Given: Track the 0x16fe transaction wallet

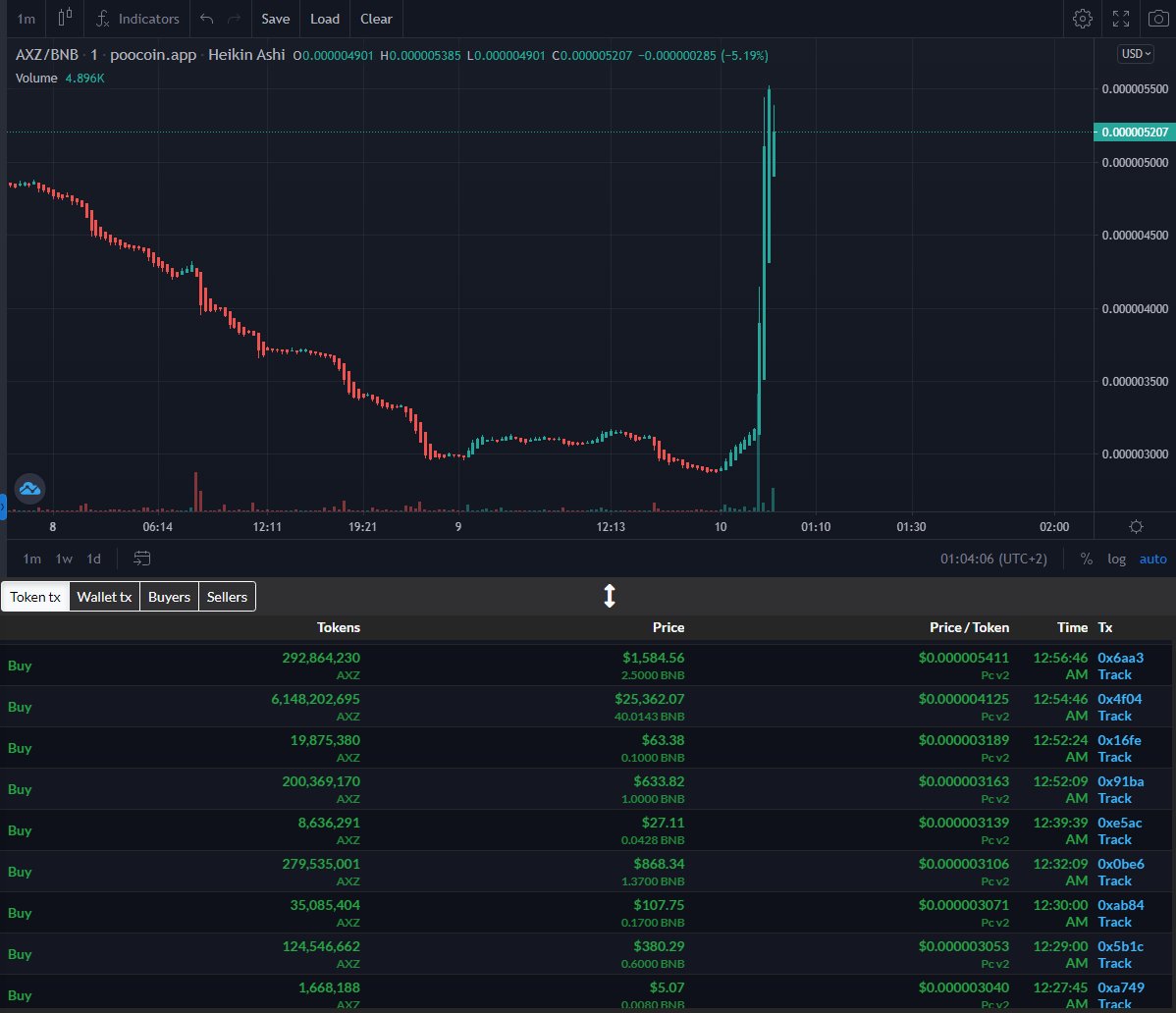Looking at the screenshot, I should [x=1114, y=758].
